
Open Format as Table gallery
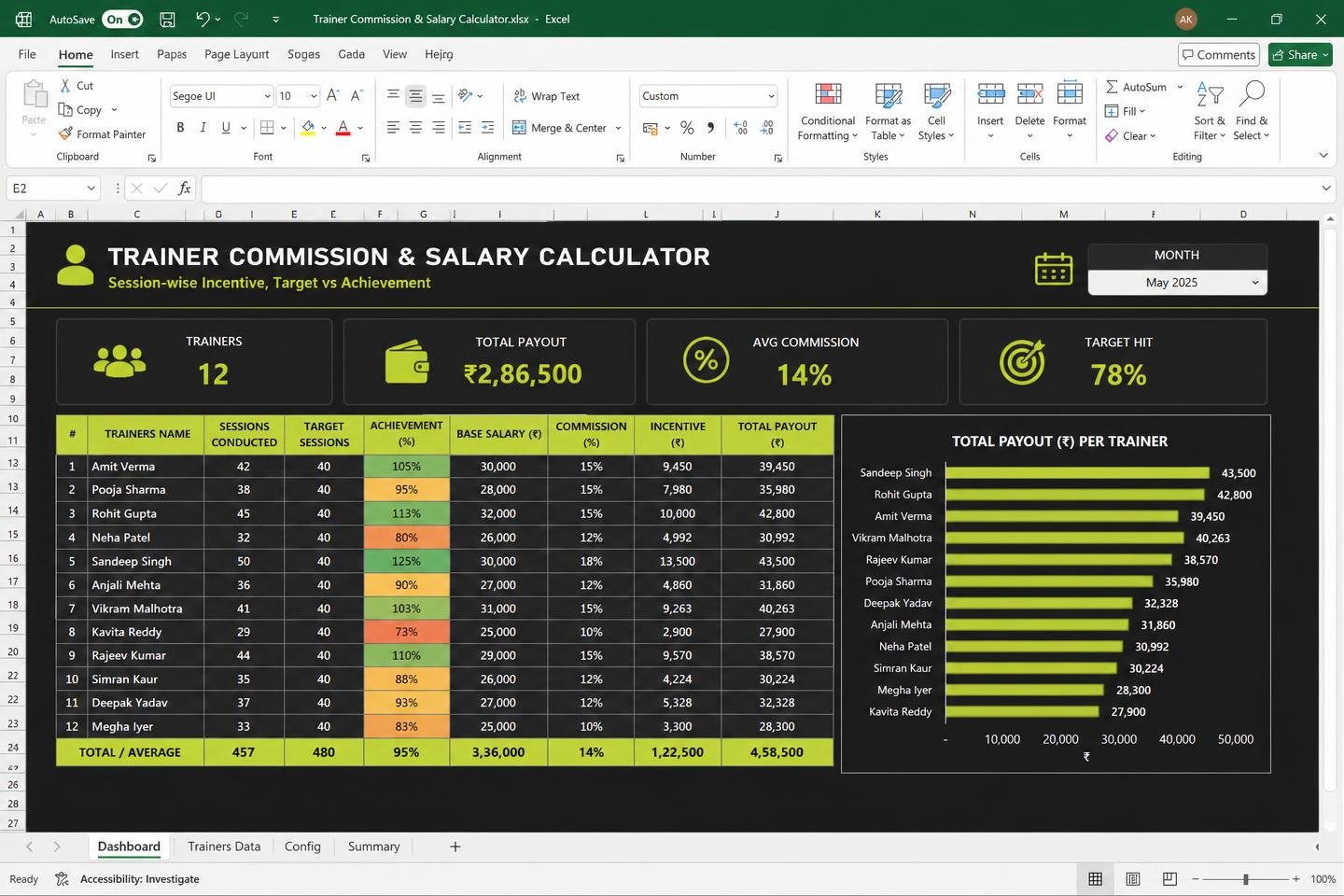coord(888,112)
